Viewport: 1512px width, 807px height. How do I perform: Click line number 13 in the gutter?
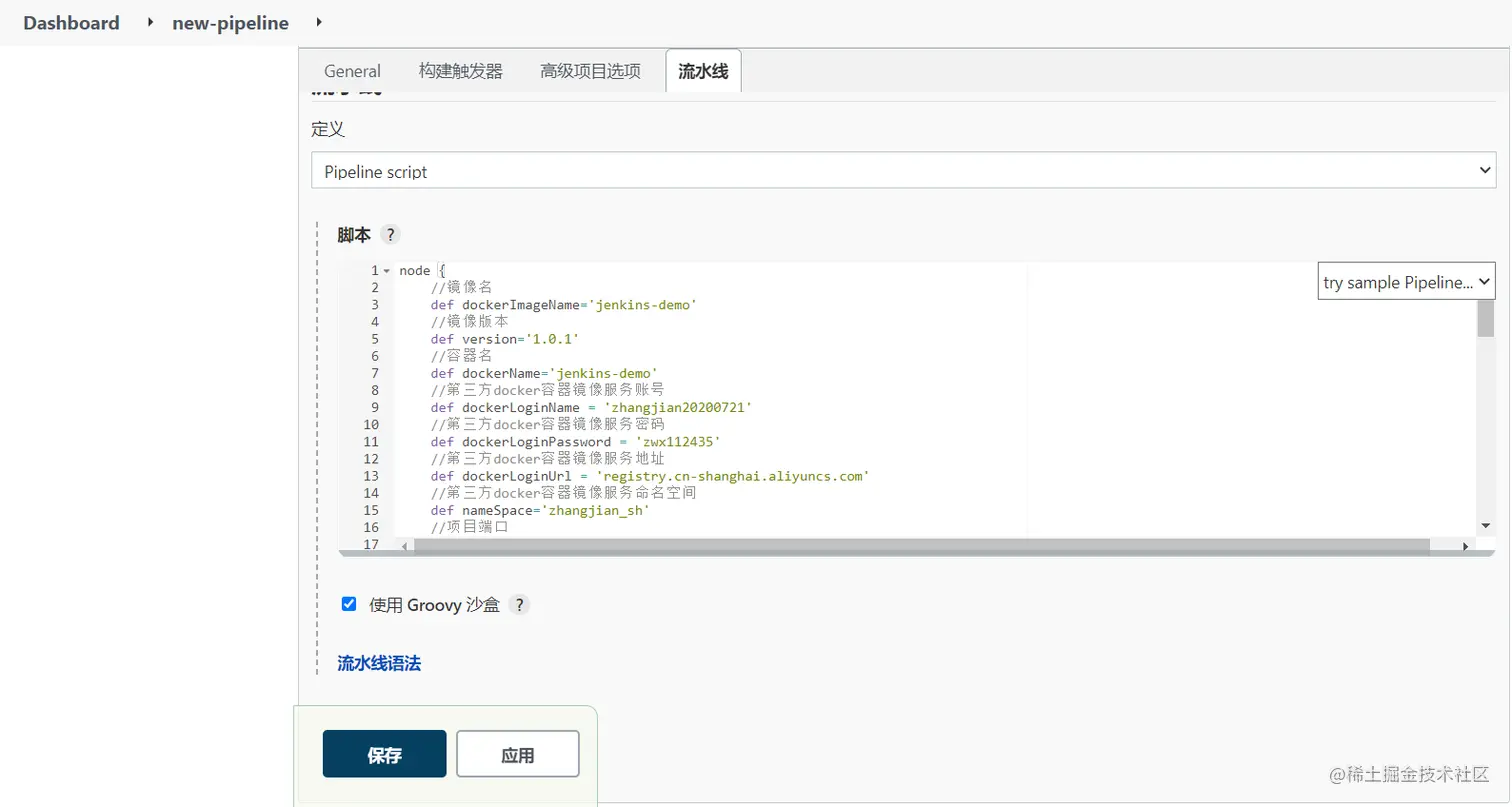[370, 476]
